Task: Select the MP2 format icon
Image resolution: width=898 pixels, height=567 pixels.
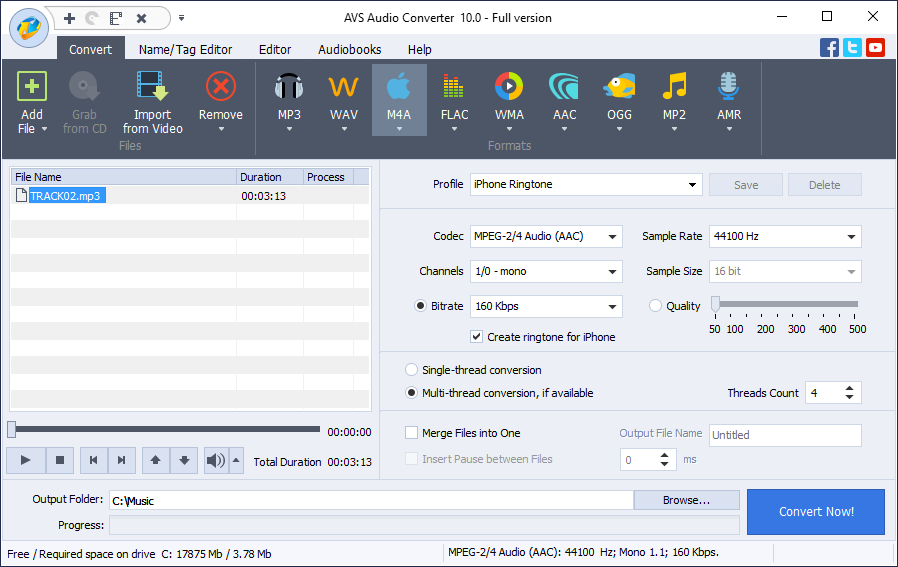Action: coord(674,86)
